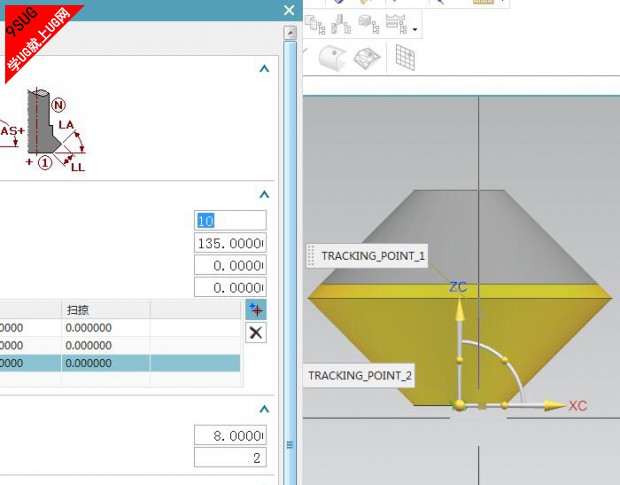The height and width of the screenshot is (485, 620).
Task: Click the first 0.0000 field below 135.0000
Action: tap(230, 265)
